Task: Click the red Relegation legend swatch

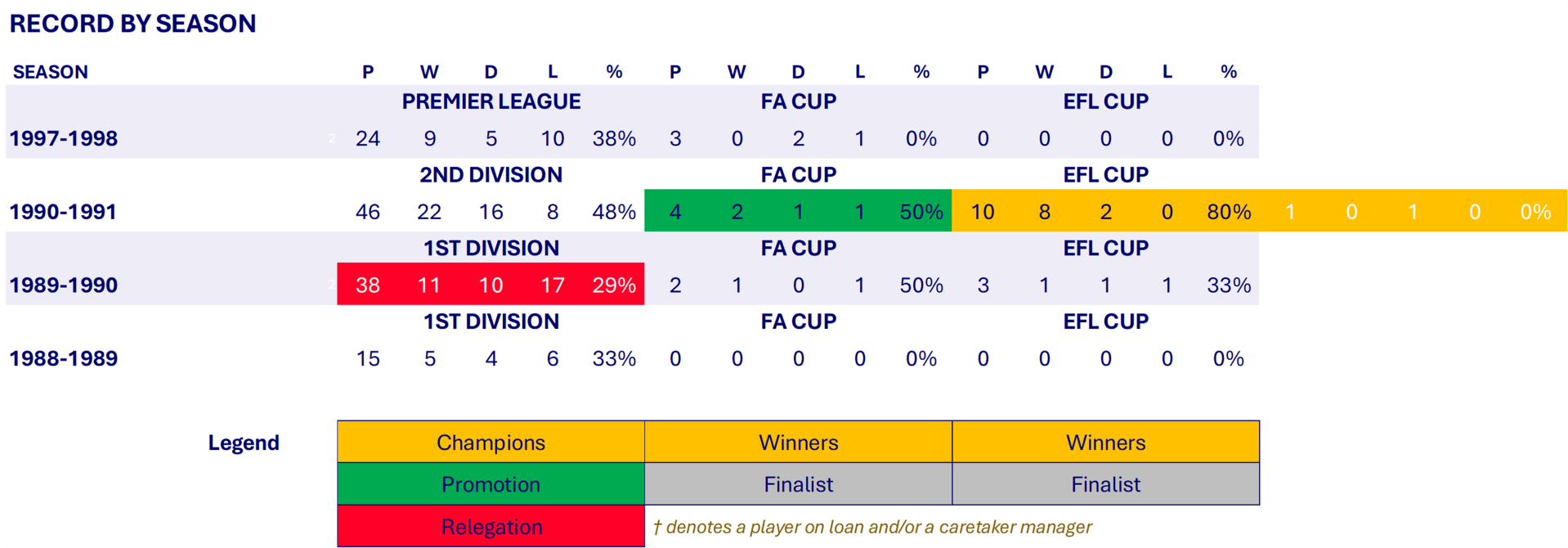Action: pyautogui.click(x=491, y=527)
